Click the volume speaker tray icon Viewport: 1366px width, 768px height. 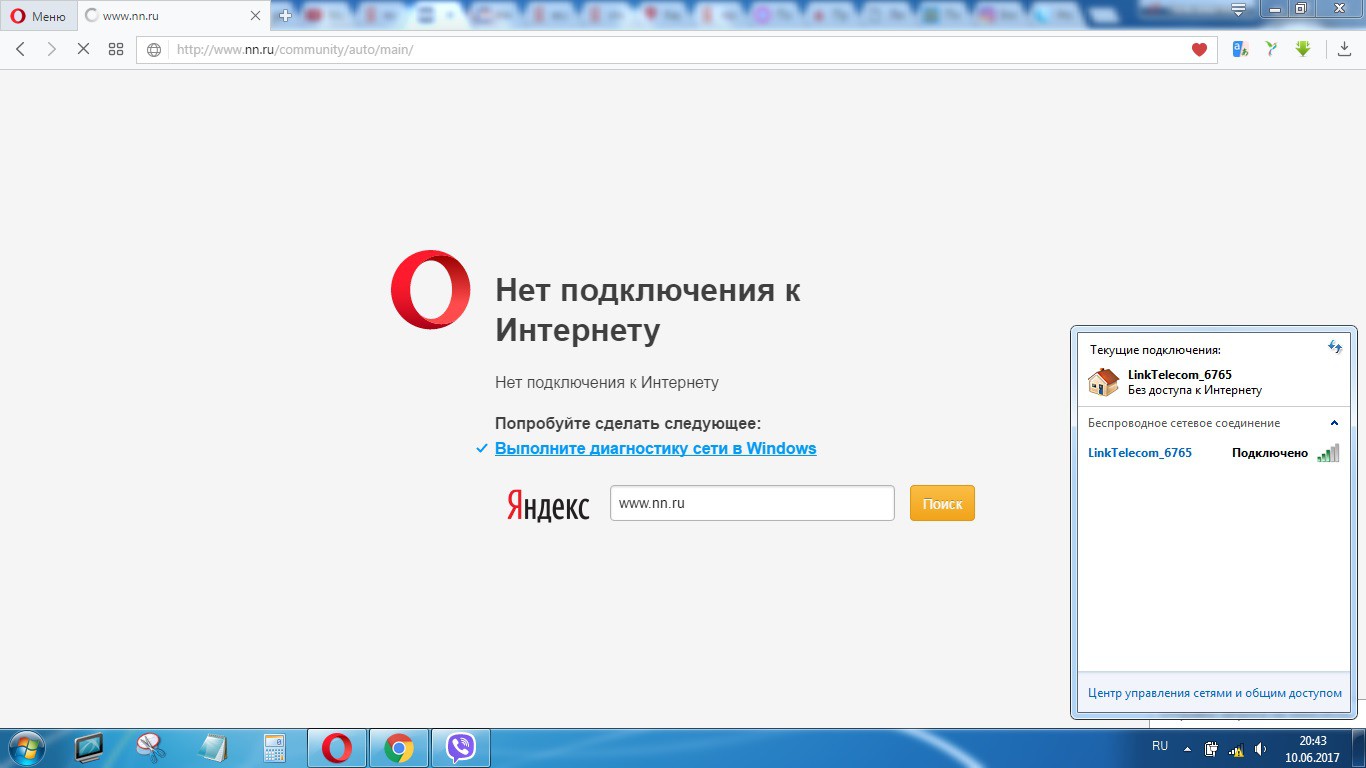coord(1261,748)
